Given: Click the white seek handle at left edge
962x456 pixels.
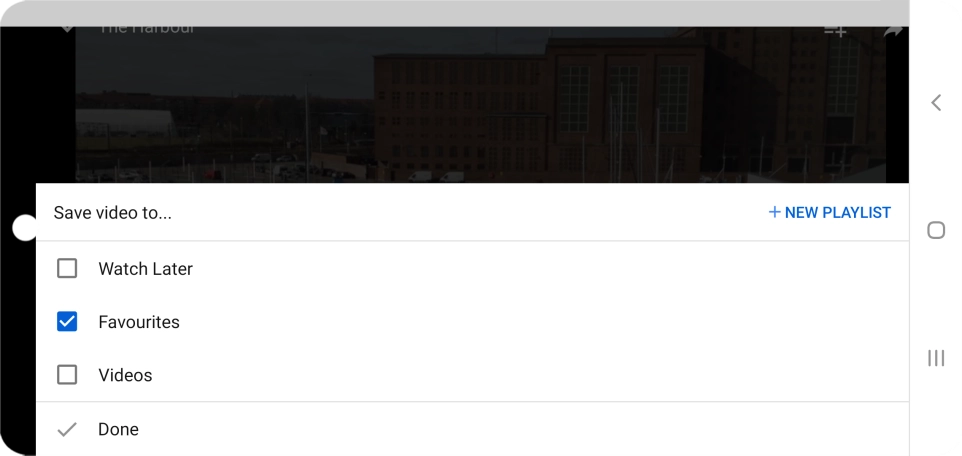Looking at the screenshot, I should [x=25, y=228].
